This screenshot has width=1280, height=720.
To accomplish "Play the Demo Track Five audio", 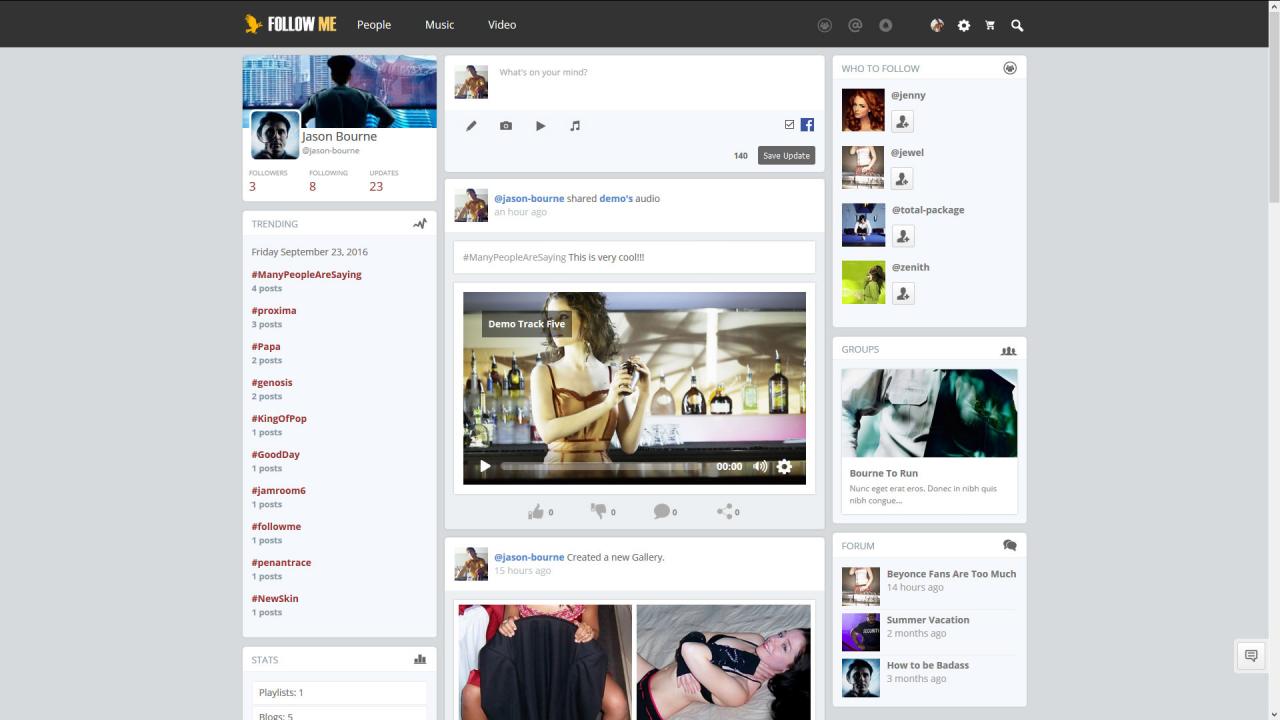I will point(485,466).
